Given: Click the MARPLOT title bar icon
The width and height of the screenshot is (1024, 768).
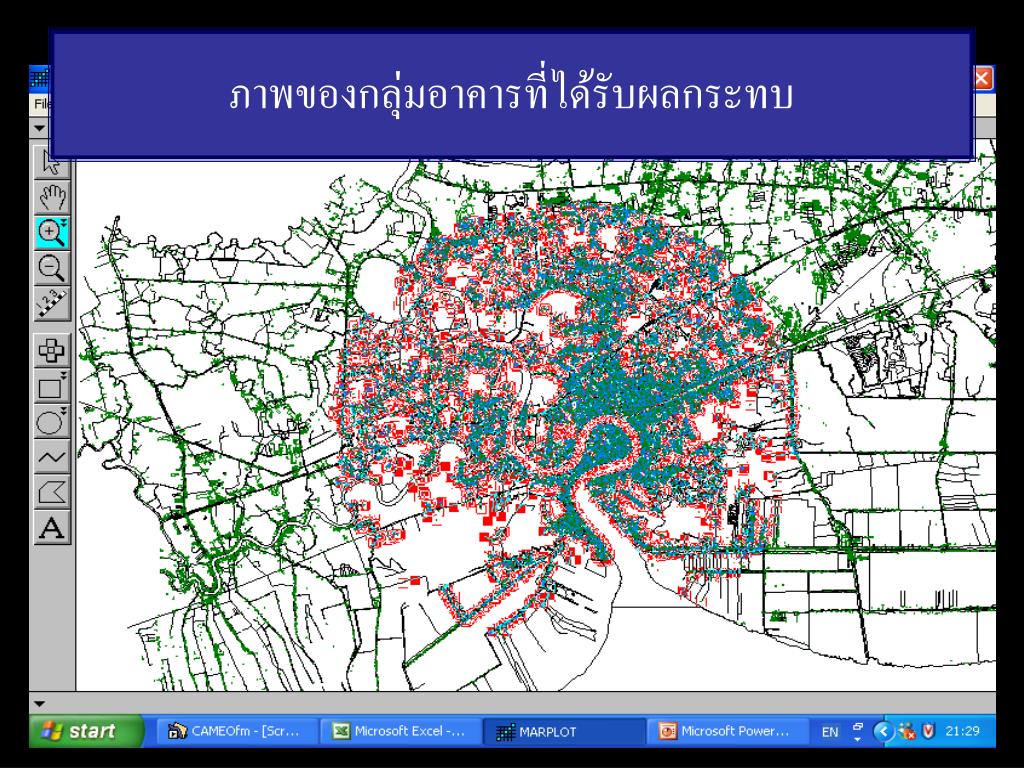Looking at the screenshot, I should (x=40, y=79).
